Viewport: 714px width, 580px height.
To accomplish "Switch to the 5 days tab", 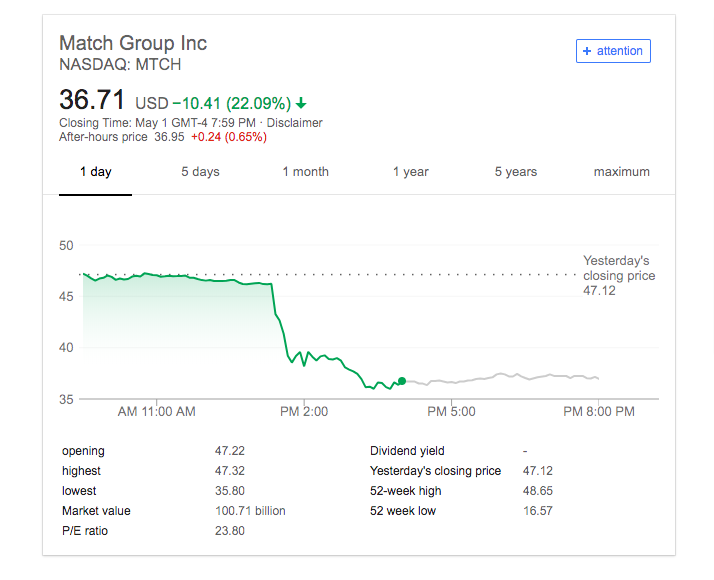I will click(200, 172).
